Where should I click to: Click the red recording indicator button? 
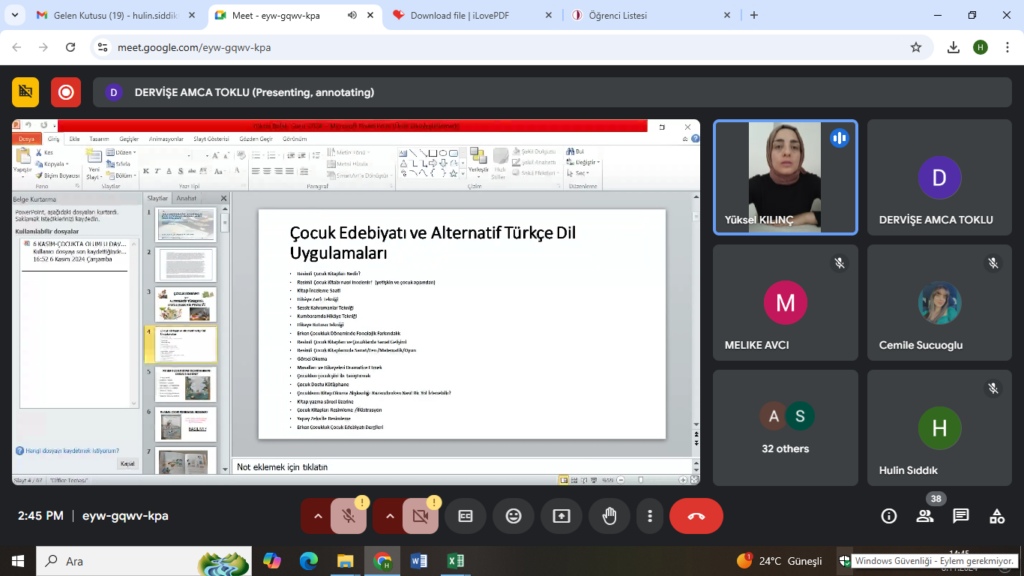click(66, 92)
